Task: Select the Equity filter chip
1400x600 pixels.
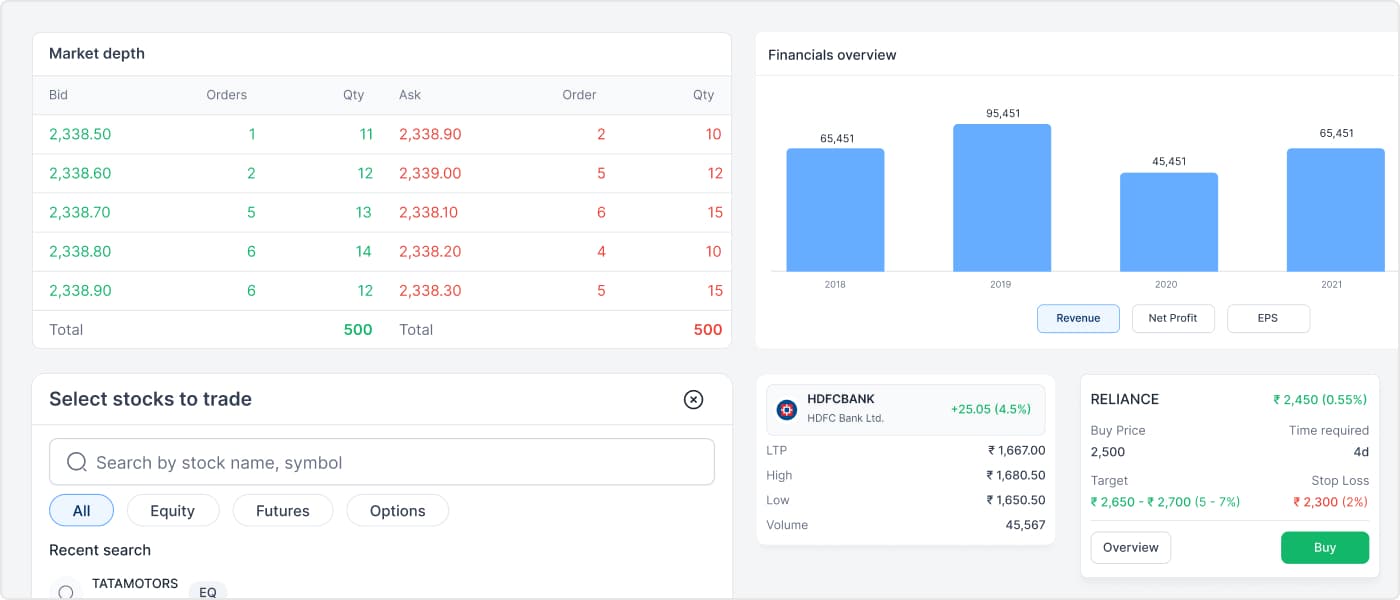Action: coord(172,510)
